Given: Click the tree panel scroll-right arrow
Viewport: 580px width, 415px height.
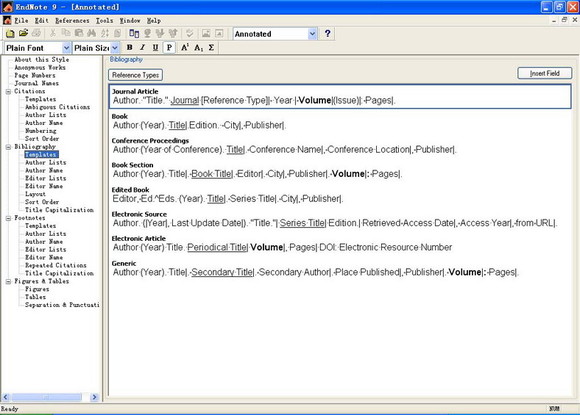Looking at the screenshot, I should click(95, 397).
